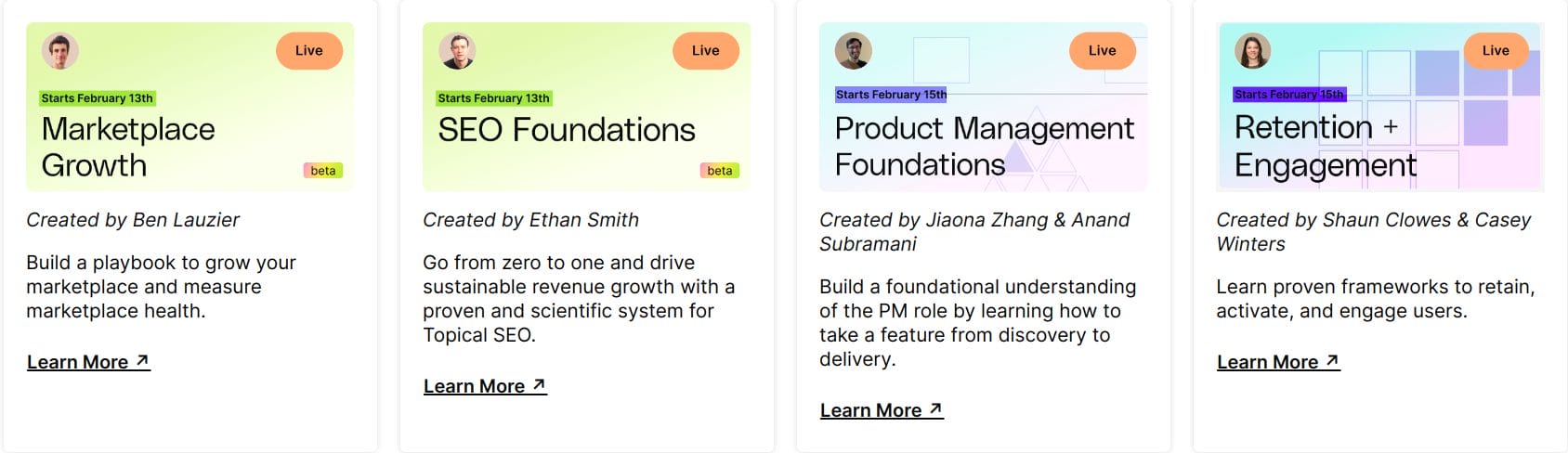Click the Live badge on Marketplace Growth
1568x453 pixels.
(x=309, y=51)
